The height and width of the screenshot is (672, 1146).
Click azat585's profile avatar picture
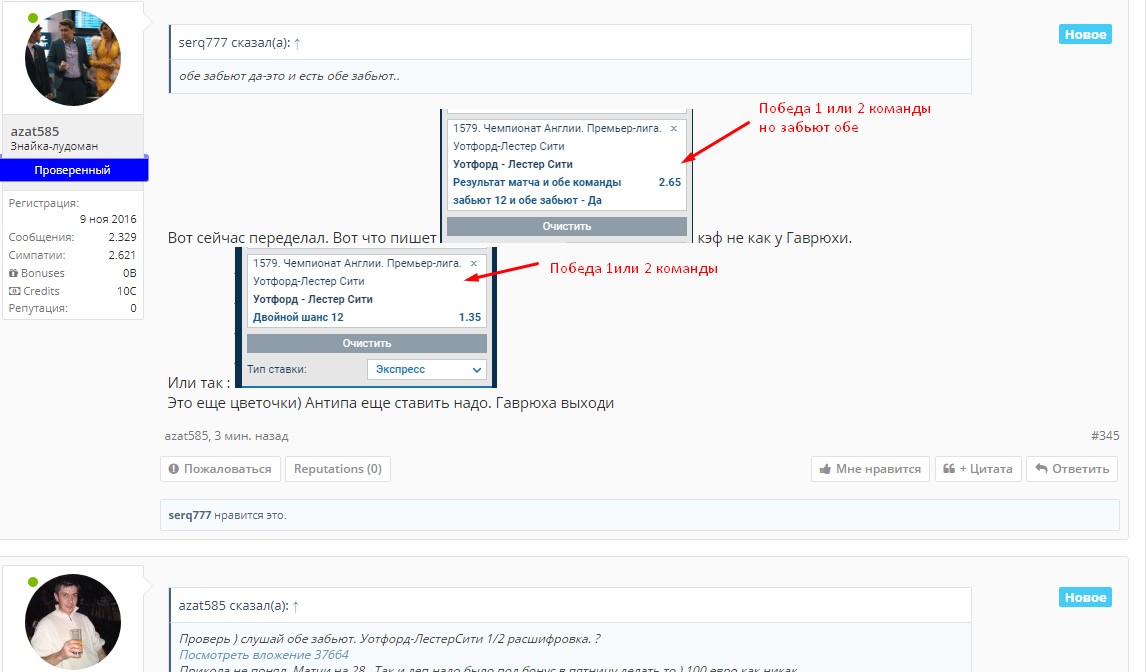73,57
